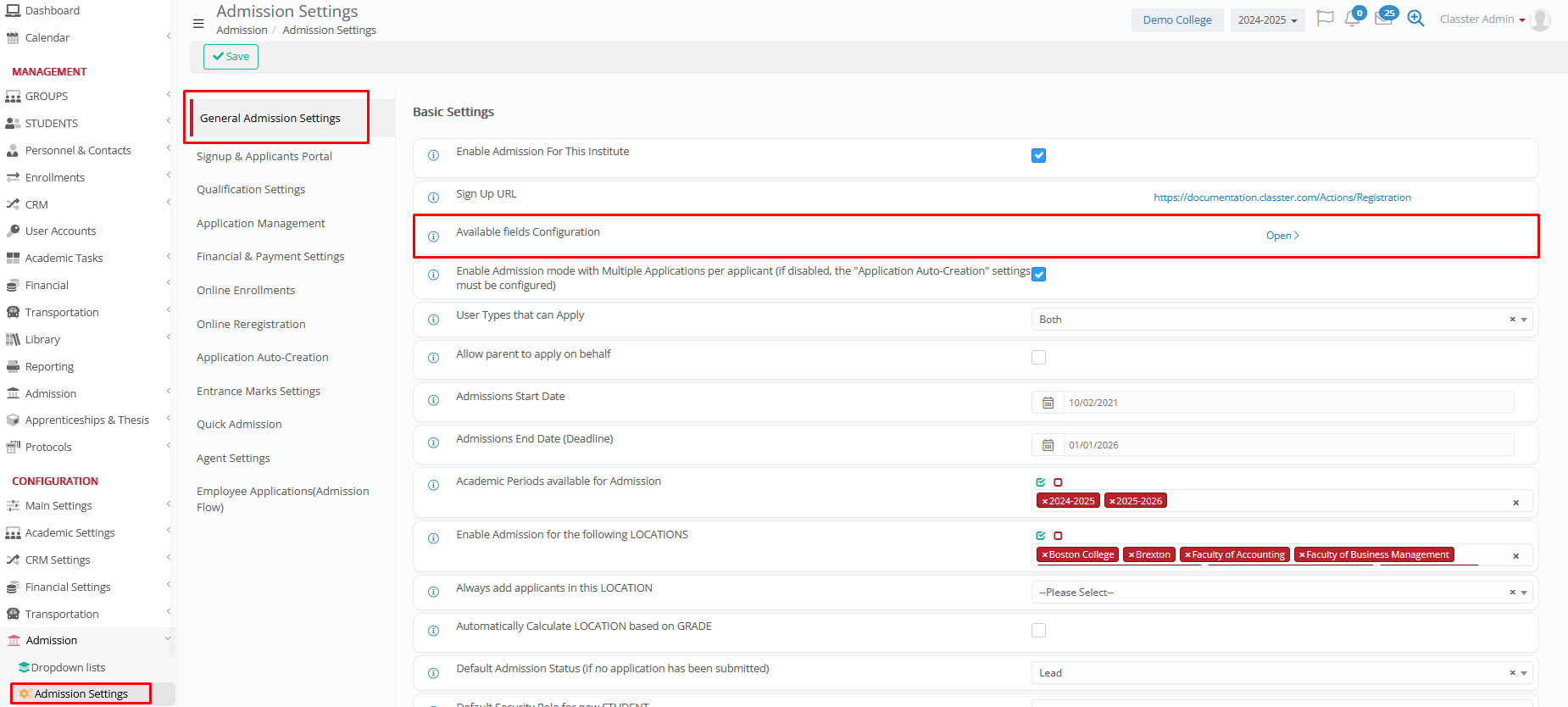
Task: Click info icon beside Sign Up URL
Action: 433,198
